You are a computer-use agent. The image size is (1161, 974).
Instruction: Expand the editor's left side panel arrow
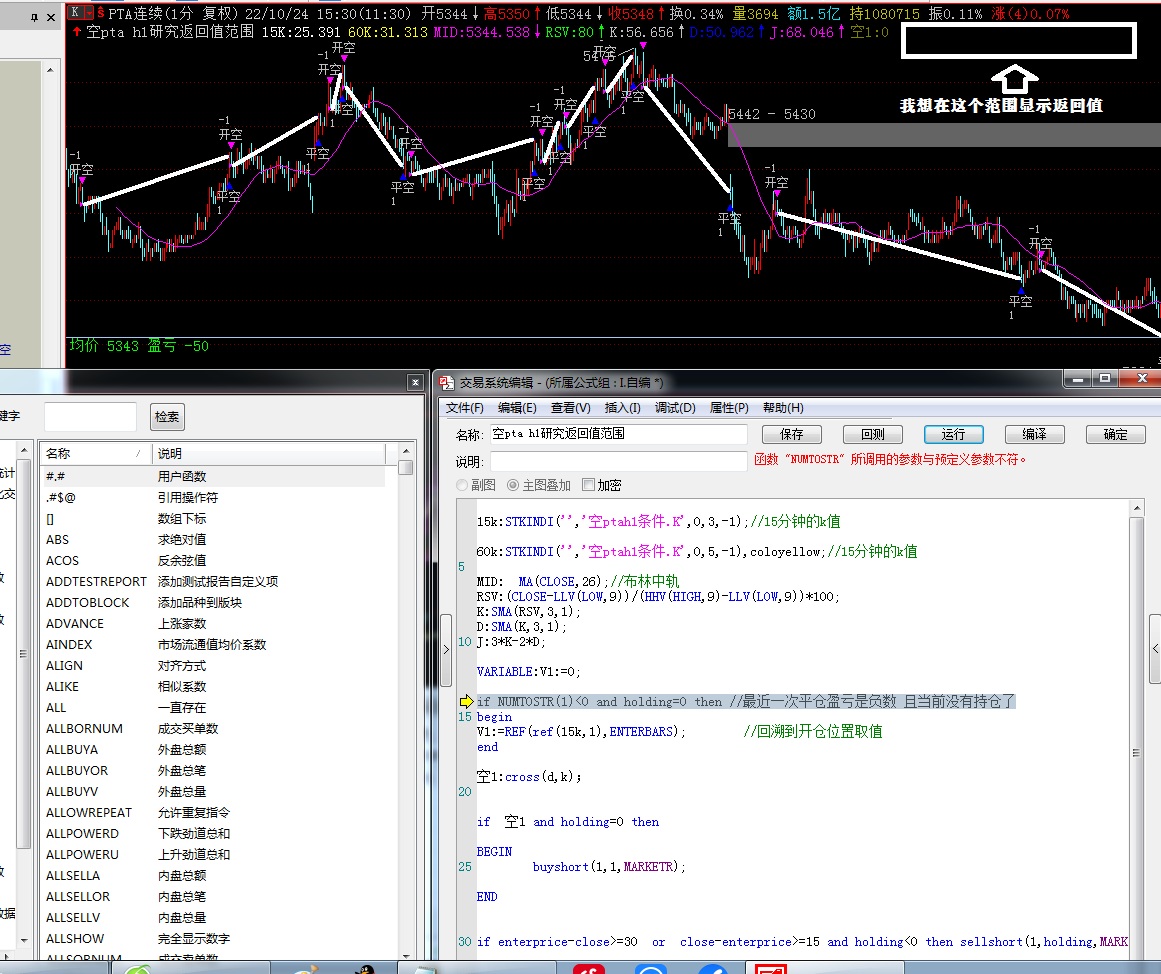(x=446, y=650)
